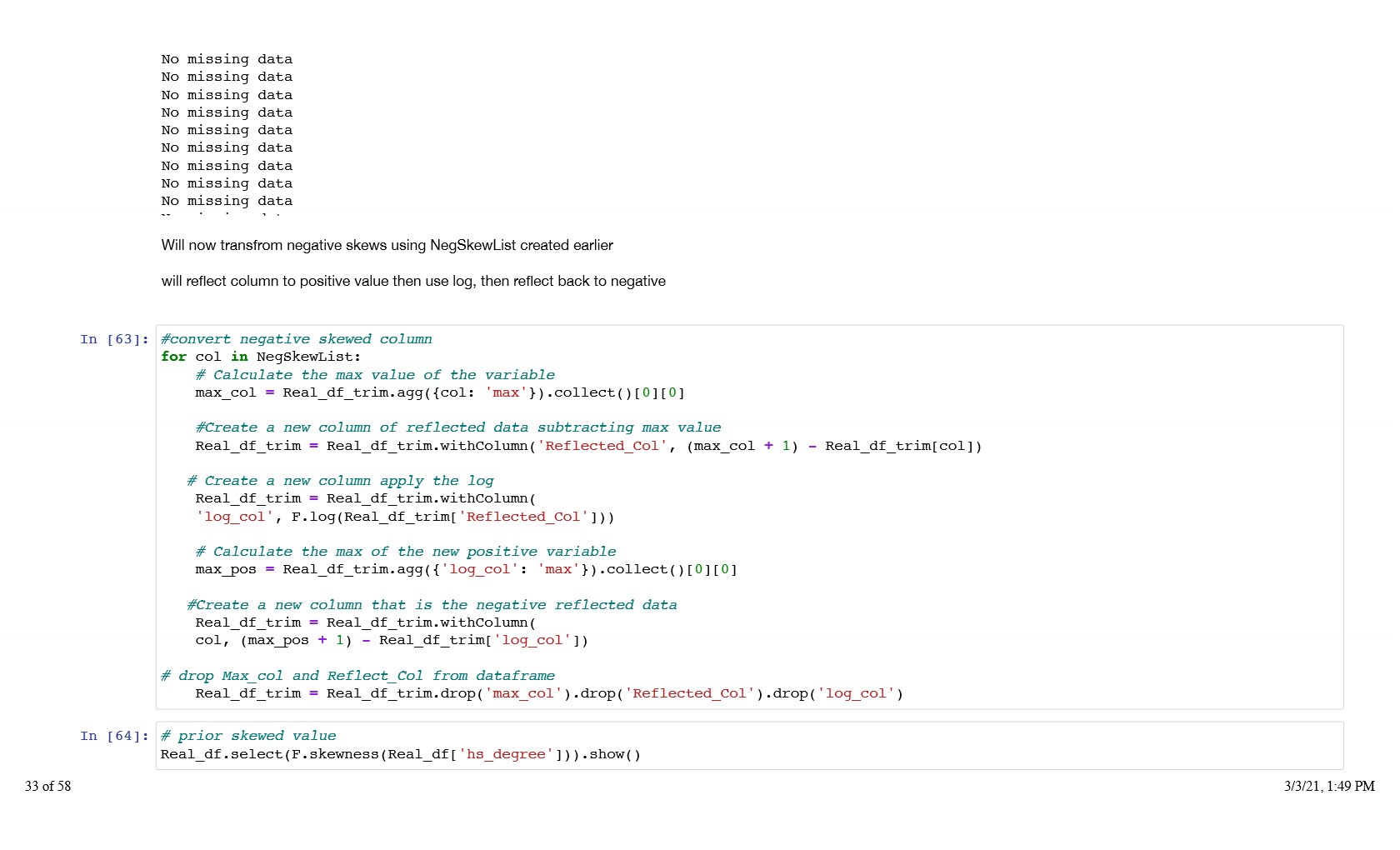This screenshot has width=1400, height=850.
Task: Click the '#convert negative skewed column' comment line
Action: pyautogui.click(x=296, y=339)
